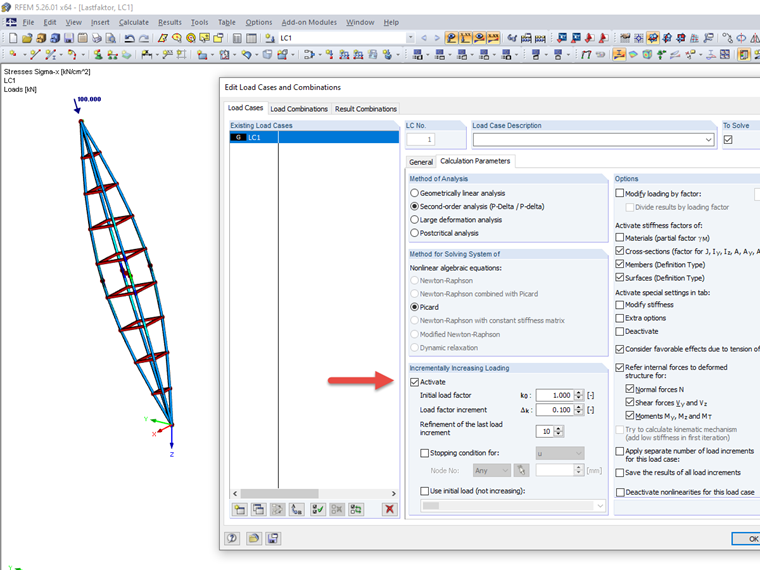Uncheck Members (Definition Type) stiffness option
Viewport: 760px width, 570px height.
point(619,264)
